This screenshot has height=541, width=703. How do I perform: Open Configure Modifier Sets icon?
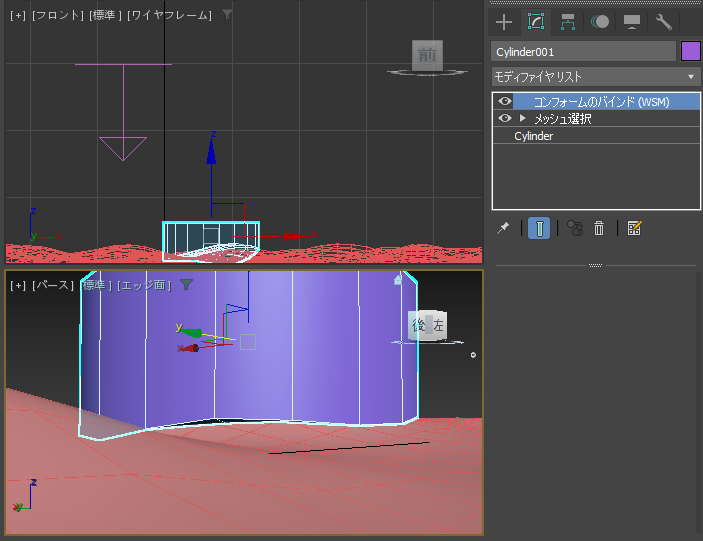634,228
